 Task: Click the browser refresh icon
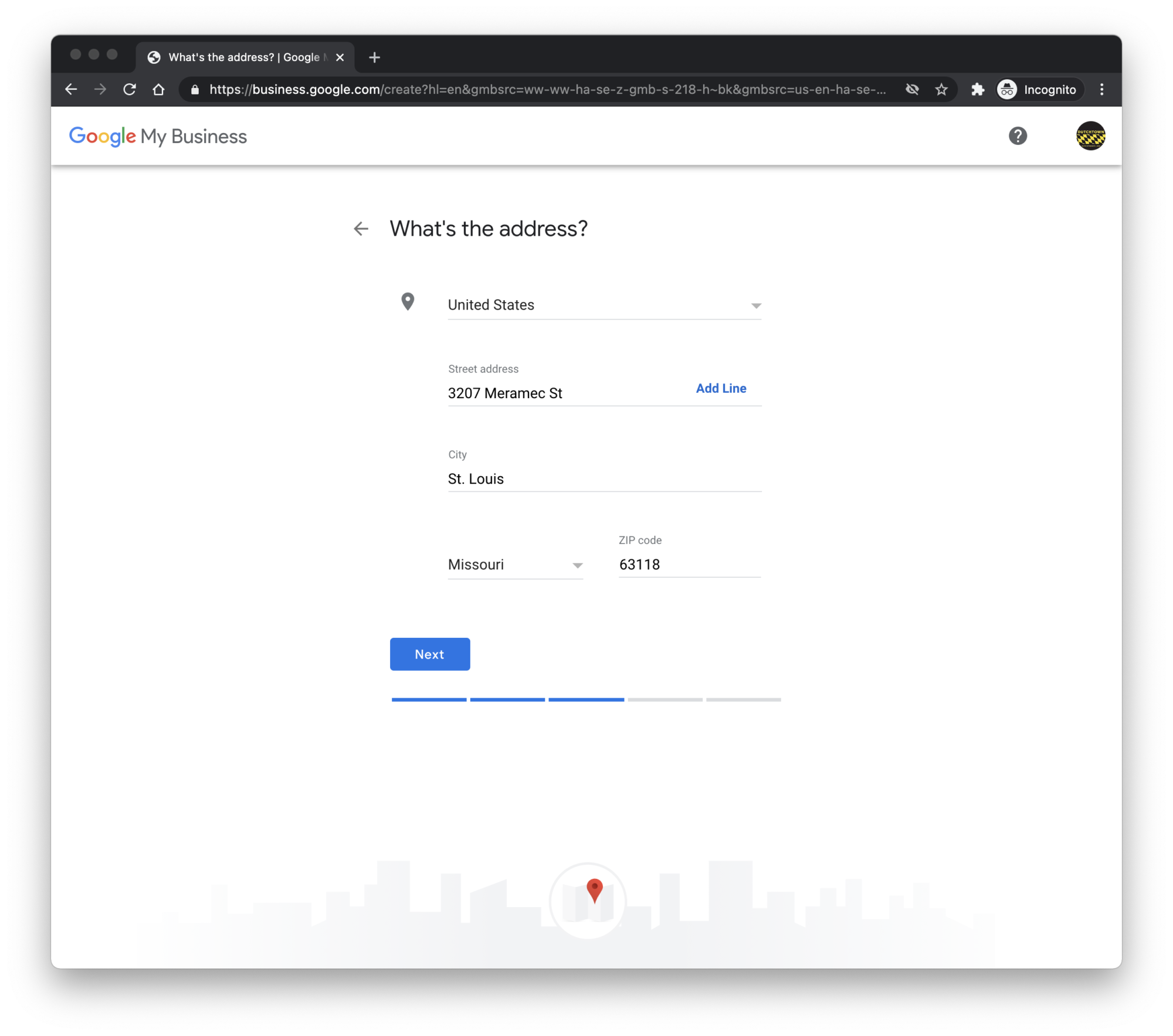point(130,90)
